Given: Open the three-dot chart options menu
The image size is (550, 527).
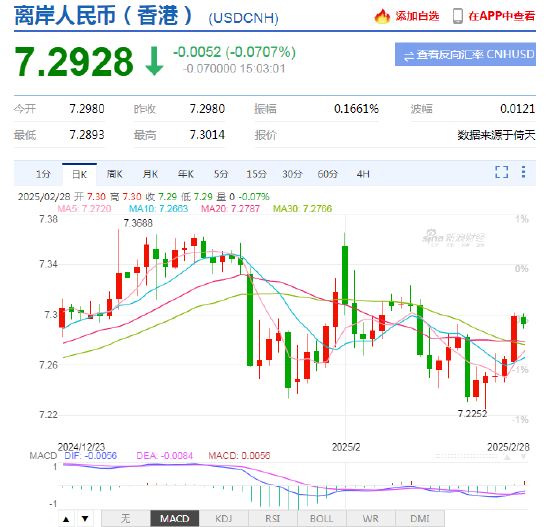Looking at the screenshot, I should click(x=523, y=172).
